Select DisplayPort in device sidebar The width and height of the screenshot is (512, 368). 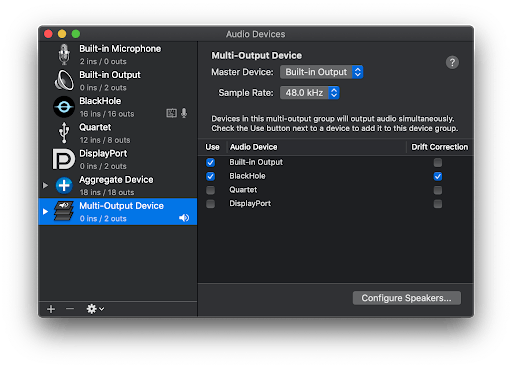(118, 159)
